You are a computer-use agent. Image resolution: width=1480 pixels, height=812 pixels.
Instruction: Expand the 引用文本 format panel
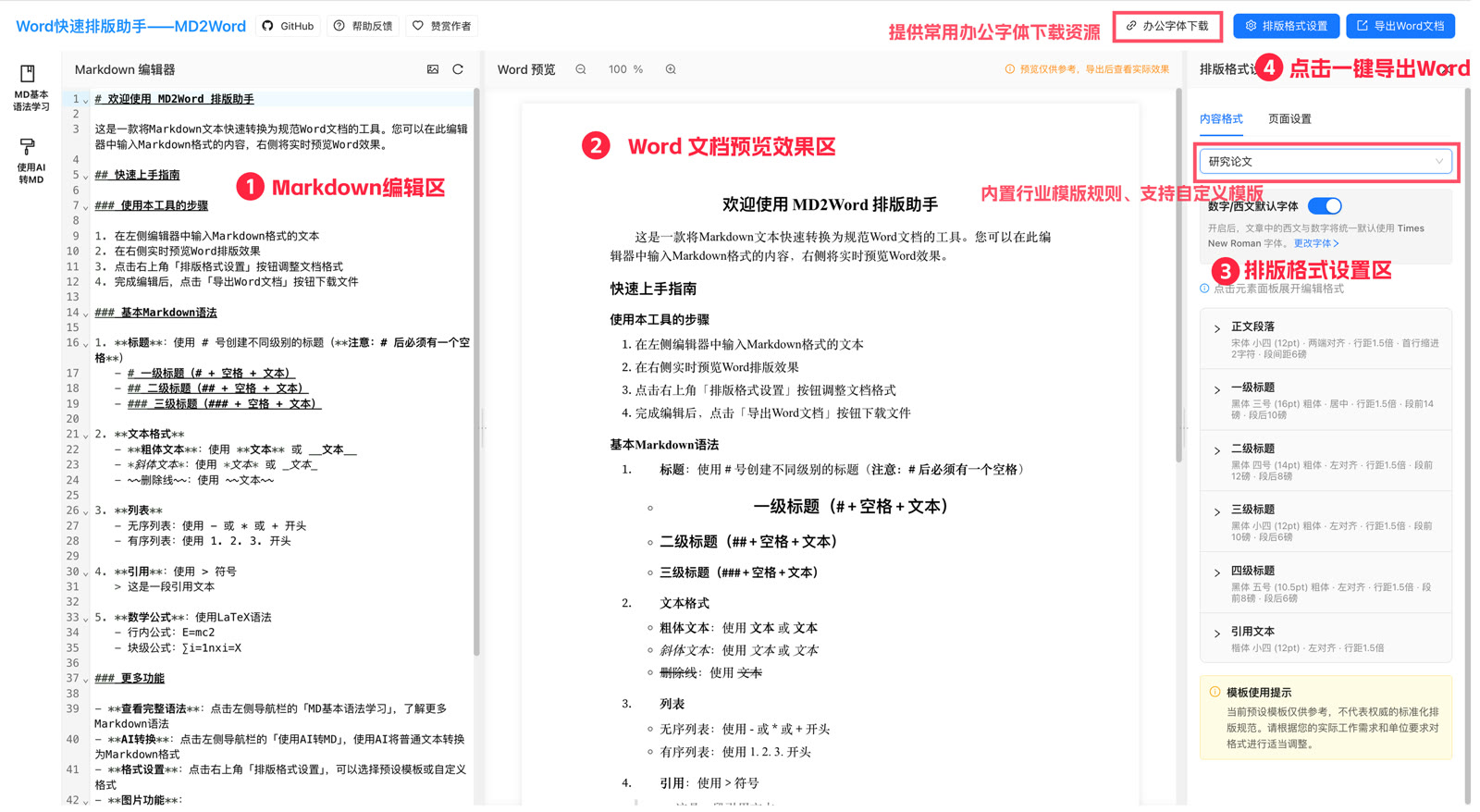coord(1326,638)
